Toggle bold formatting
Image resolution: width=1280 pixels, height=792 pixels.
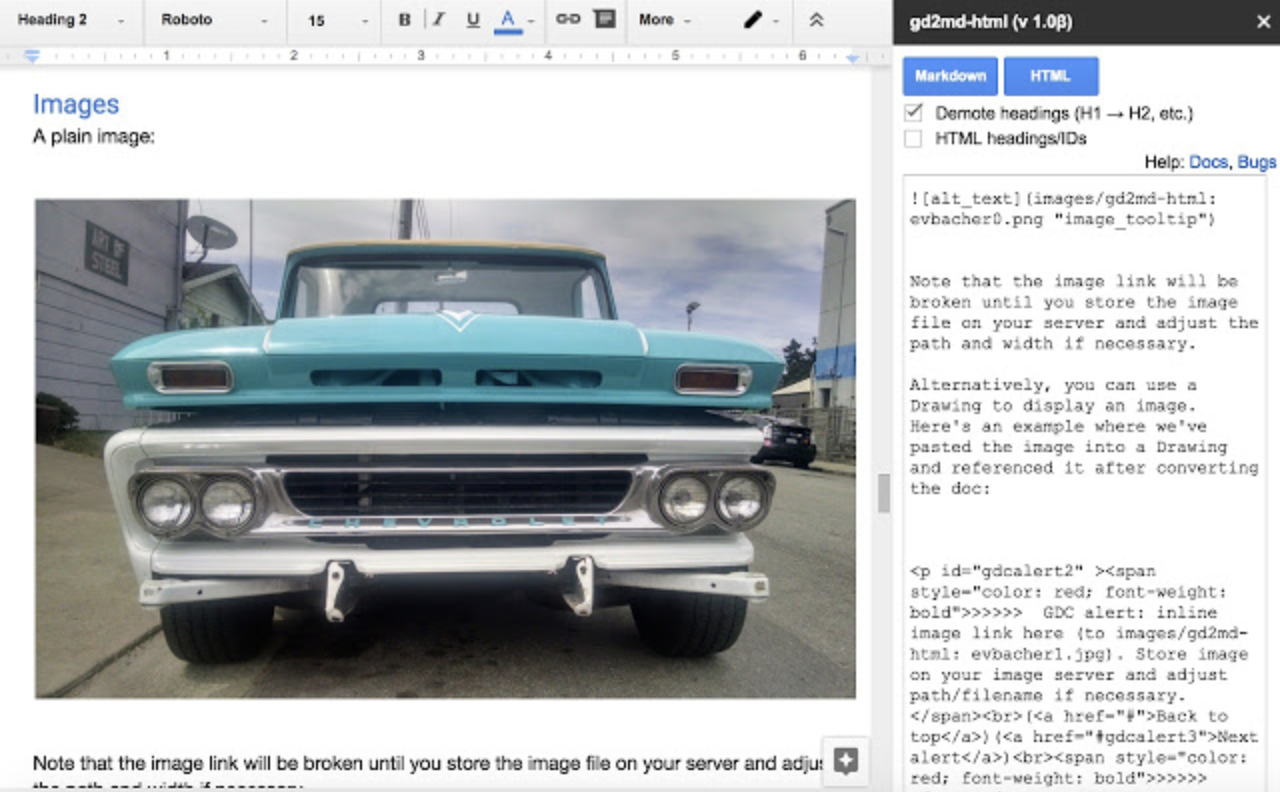(x=404, y=19)
